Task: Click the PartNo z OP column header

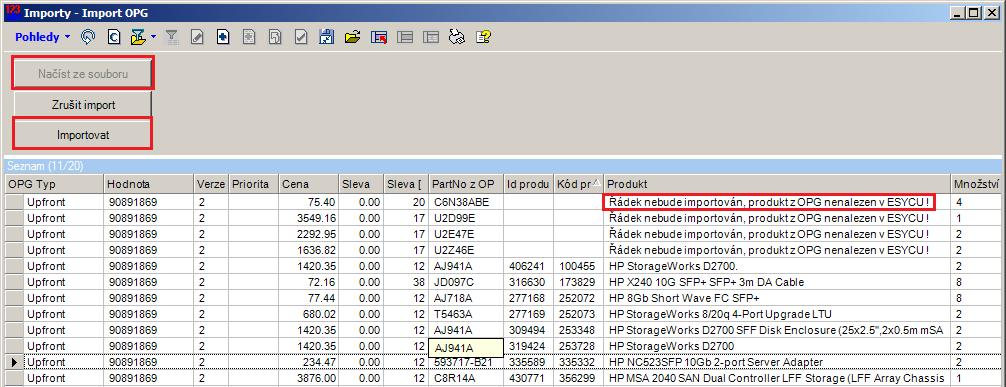Action: [x=466, y=185]
